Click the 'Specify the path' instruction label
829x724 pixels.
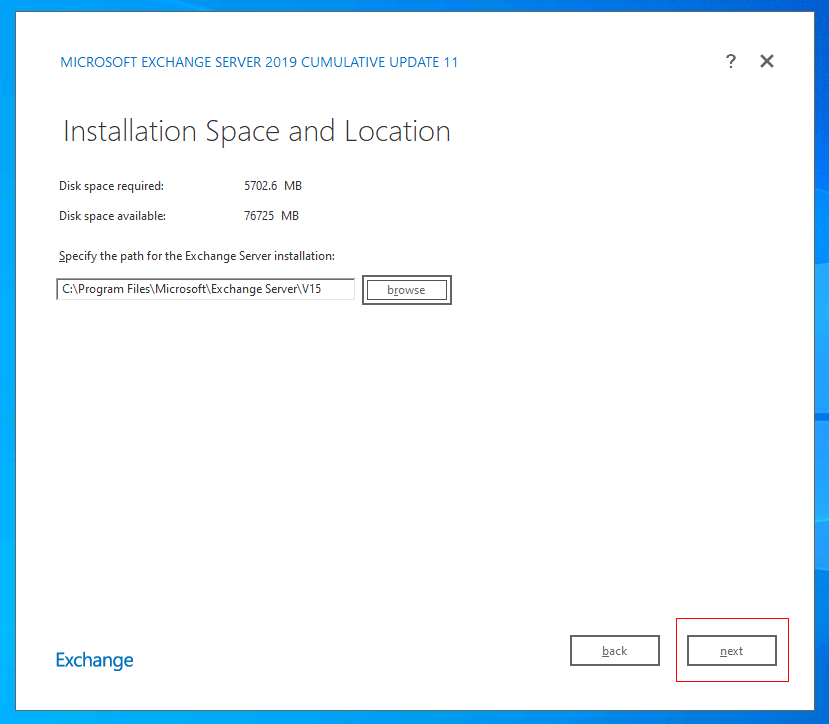pyautogui.click(x=197, y=256)
